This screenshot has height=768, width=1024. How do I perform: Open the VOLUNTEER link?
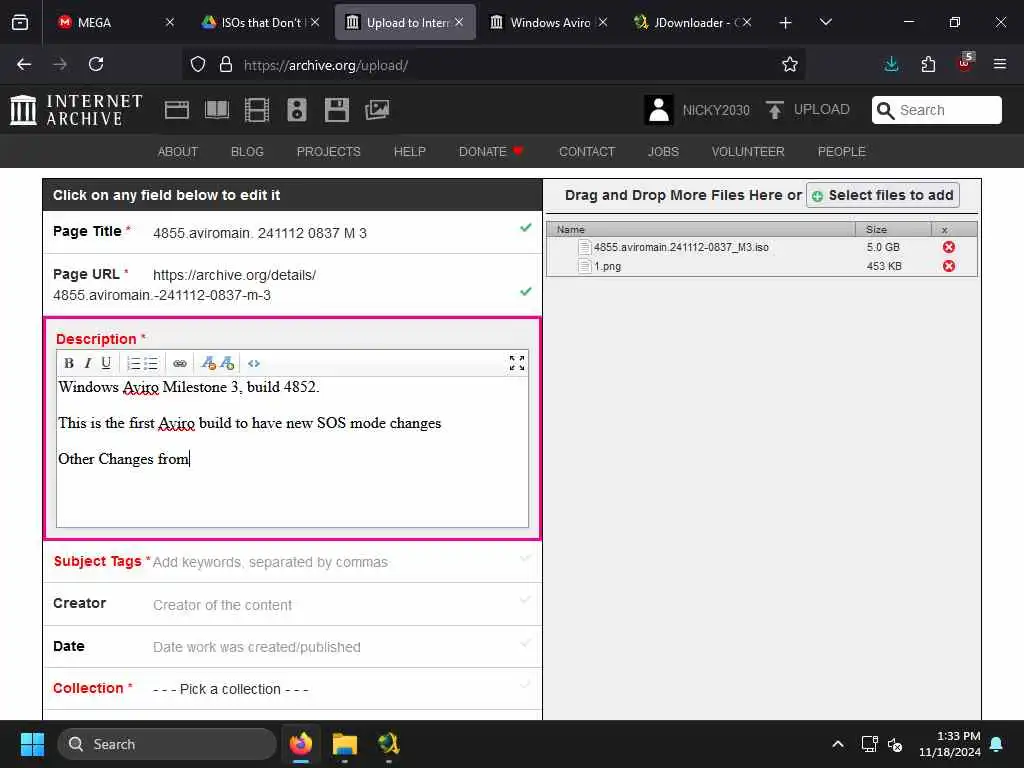click(x=748, y=152)
